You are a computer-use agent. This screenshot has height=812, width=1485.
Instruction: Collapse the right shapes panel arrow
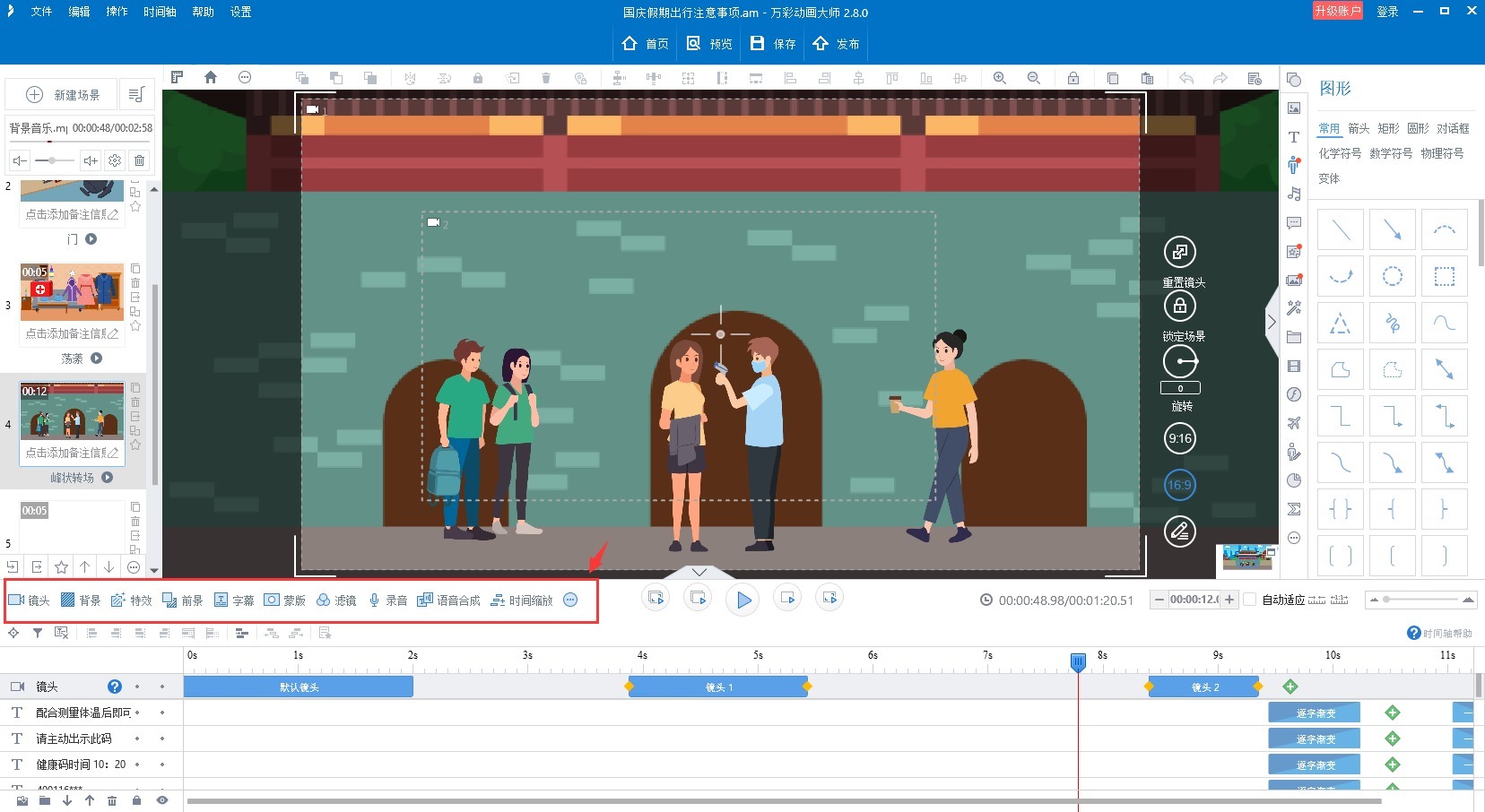1272,322
